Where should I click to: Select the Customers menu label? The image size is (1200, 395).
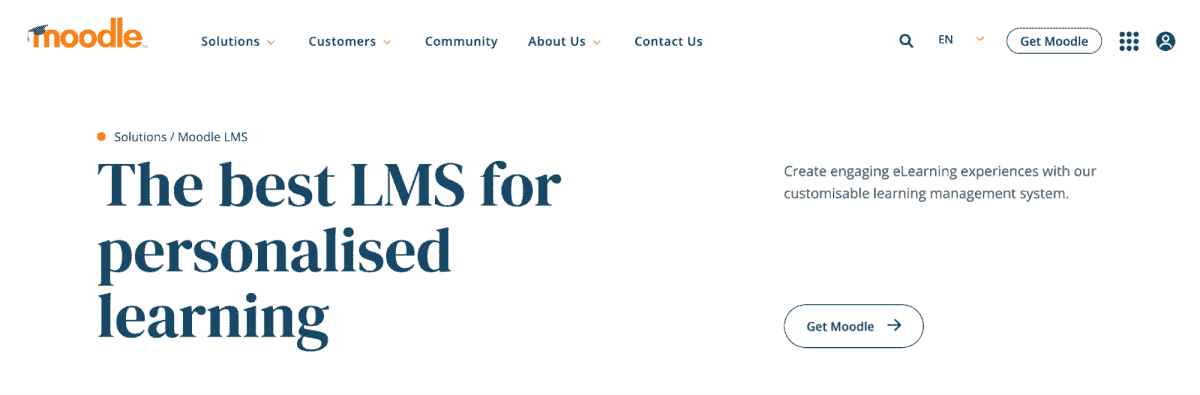point(342,41)
